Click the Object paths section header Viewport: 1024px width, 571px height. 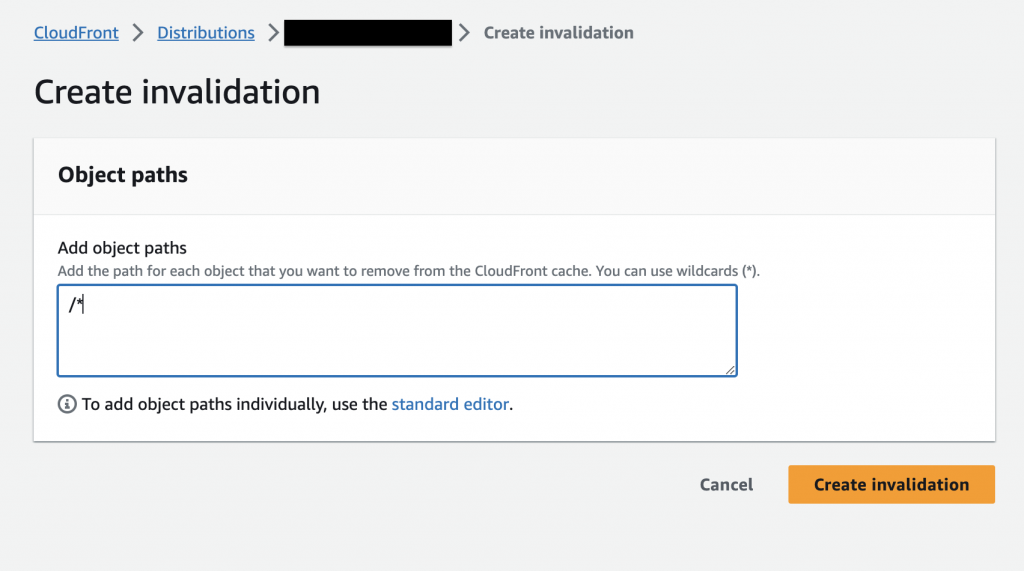[123, 175]
